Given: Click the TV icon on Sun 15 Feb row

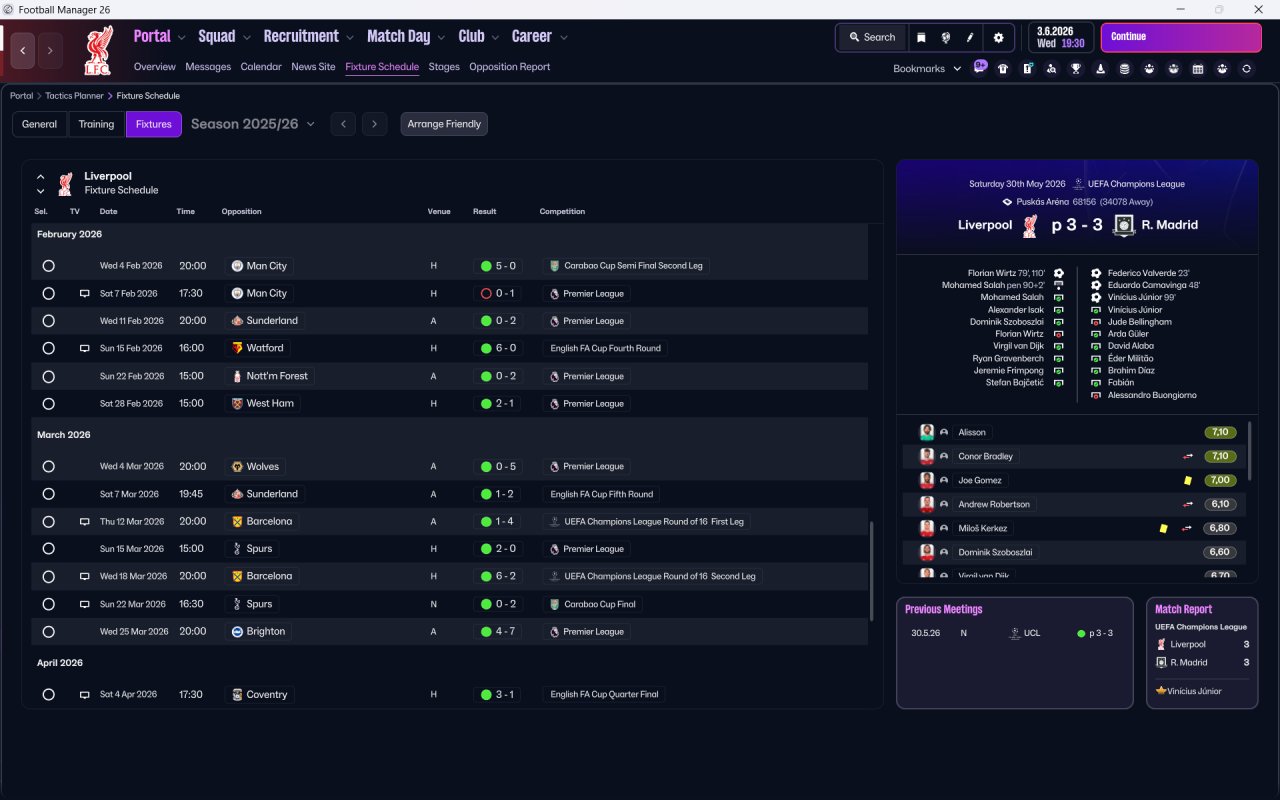Looking at the screenshot, I should pos(85,349).
